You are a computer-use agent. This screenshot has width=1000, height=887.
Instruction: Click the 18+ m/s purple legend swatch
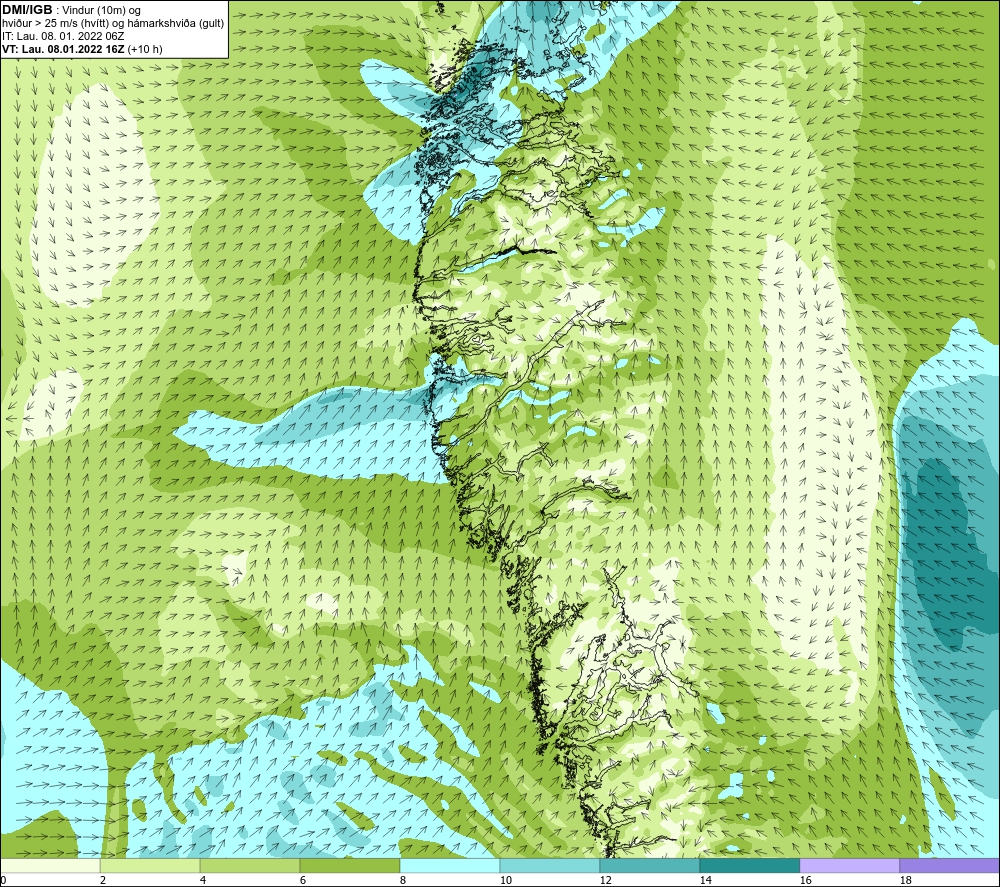click(950, 866)
